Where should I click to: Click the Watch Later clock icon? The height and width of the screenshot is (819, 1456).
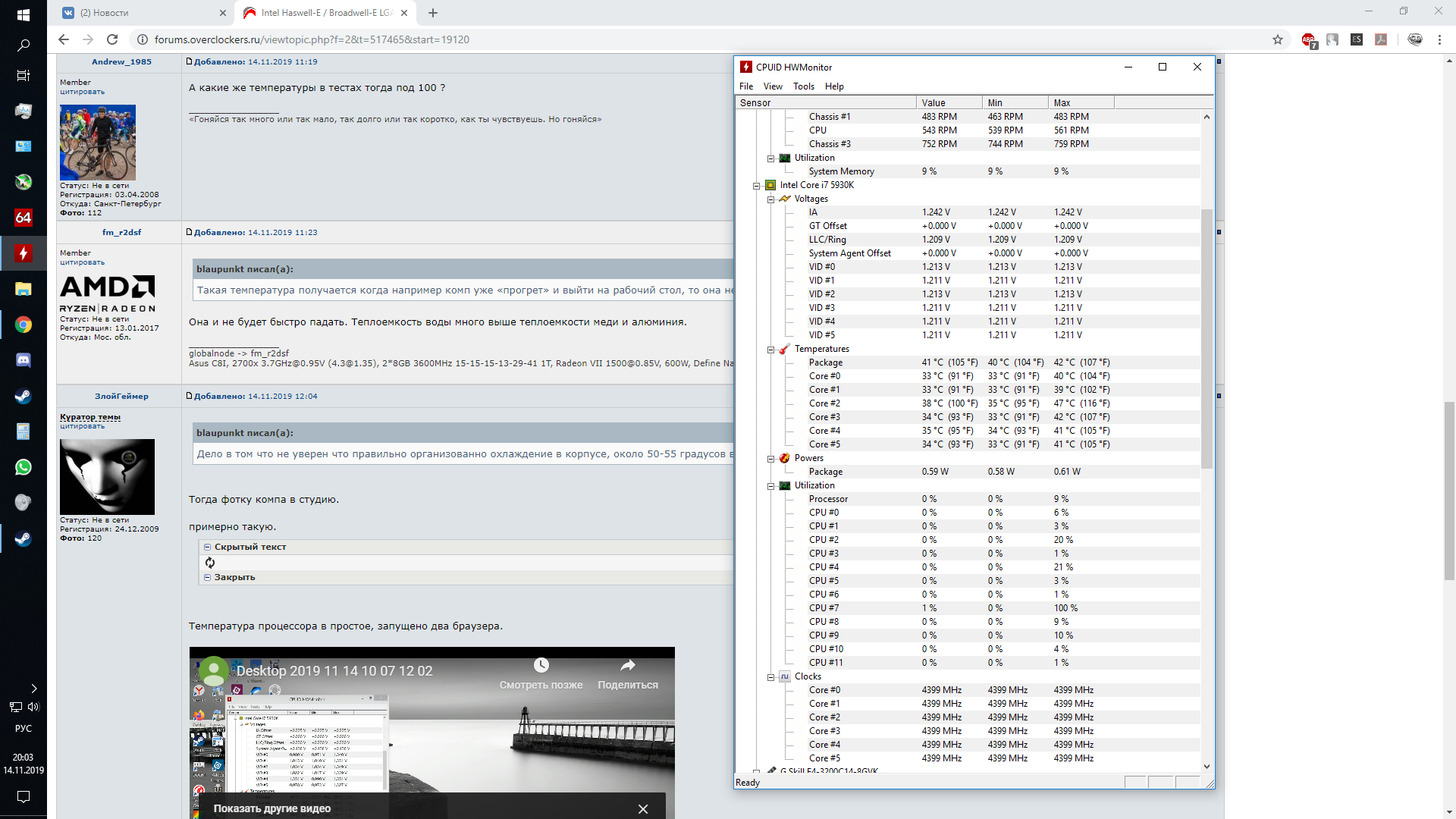point(541,666)
